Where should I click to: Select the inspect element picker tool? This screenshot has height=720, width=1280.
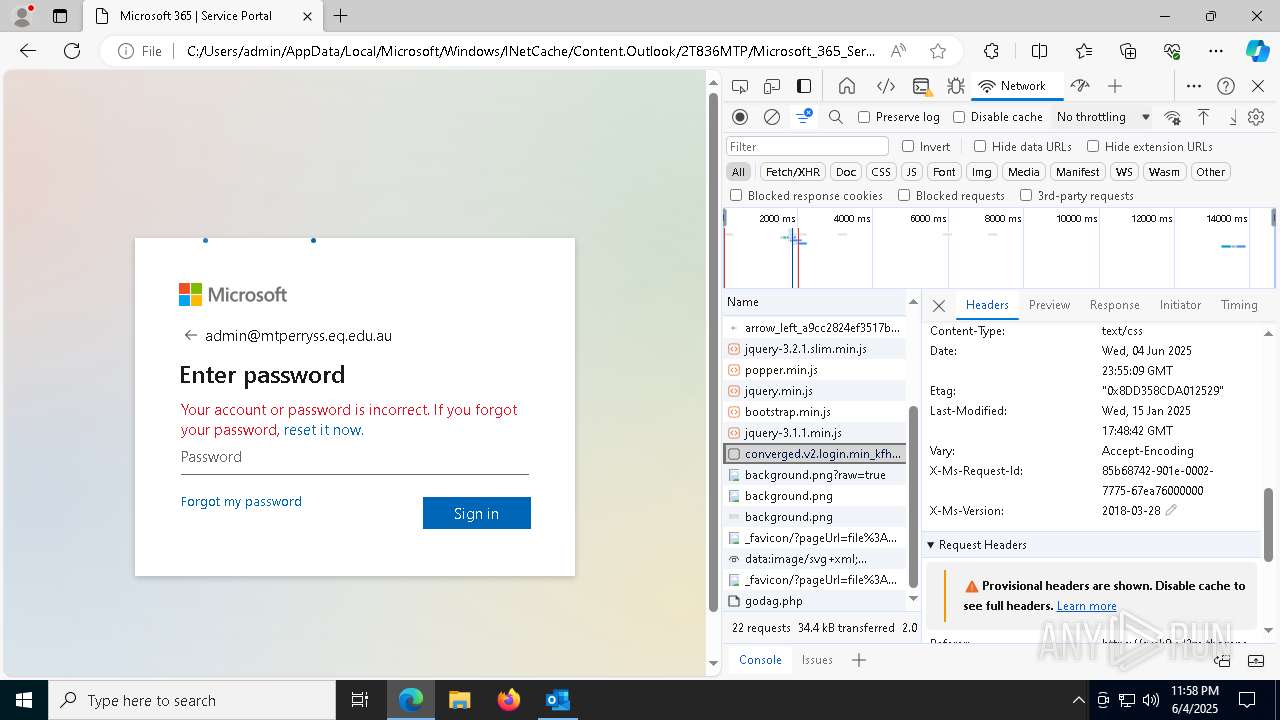[740, 86]
